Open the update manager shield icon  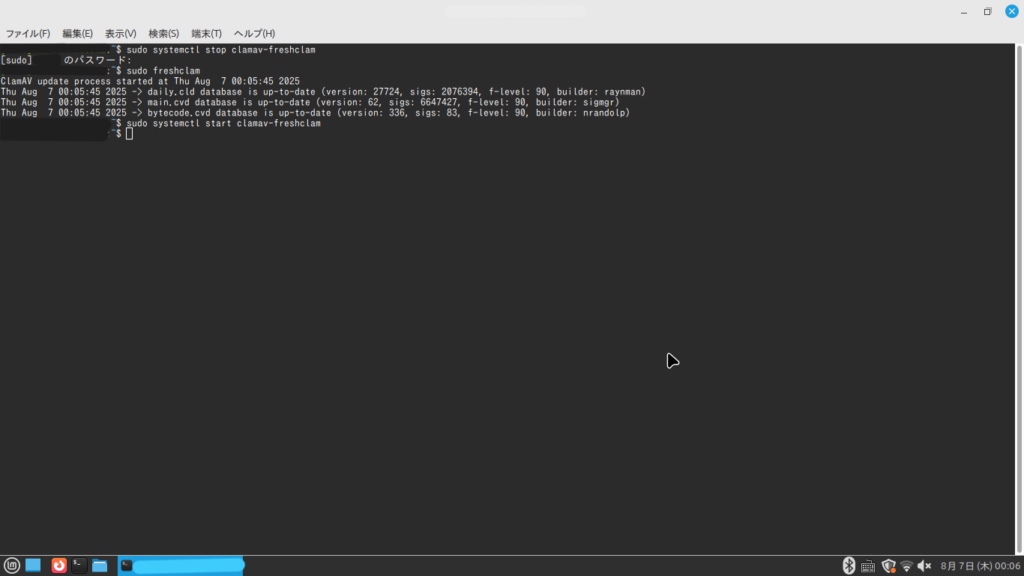tap(887, 566)
